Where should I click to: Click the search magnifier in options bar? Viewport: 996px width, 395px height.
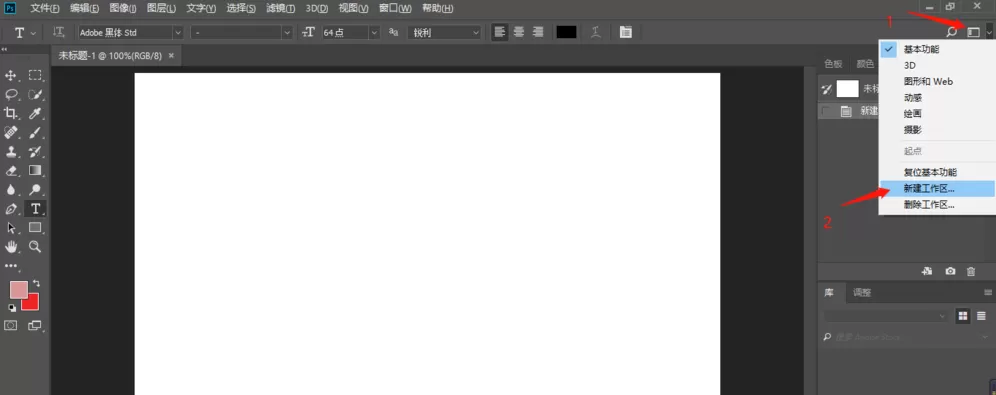(x=952, y=32)
